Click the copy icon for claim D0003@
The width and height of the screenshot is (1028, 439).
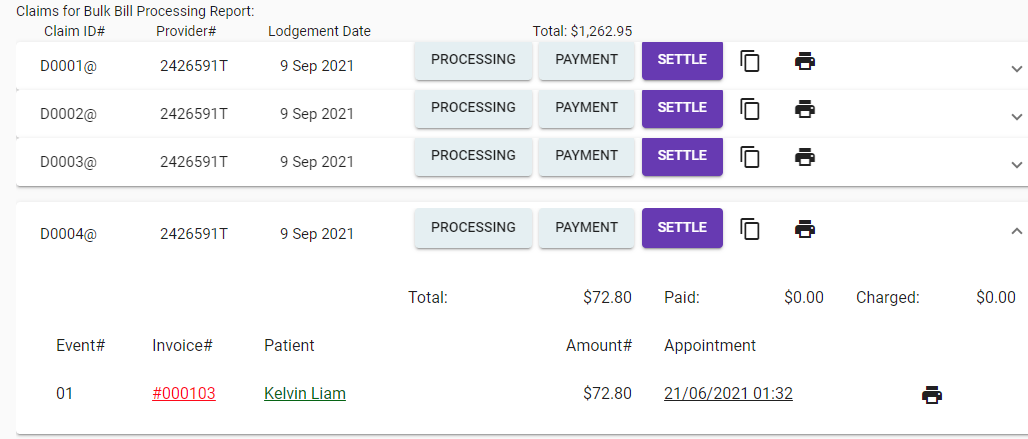point(750,157)
